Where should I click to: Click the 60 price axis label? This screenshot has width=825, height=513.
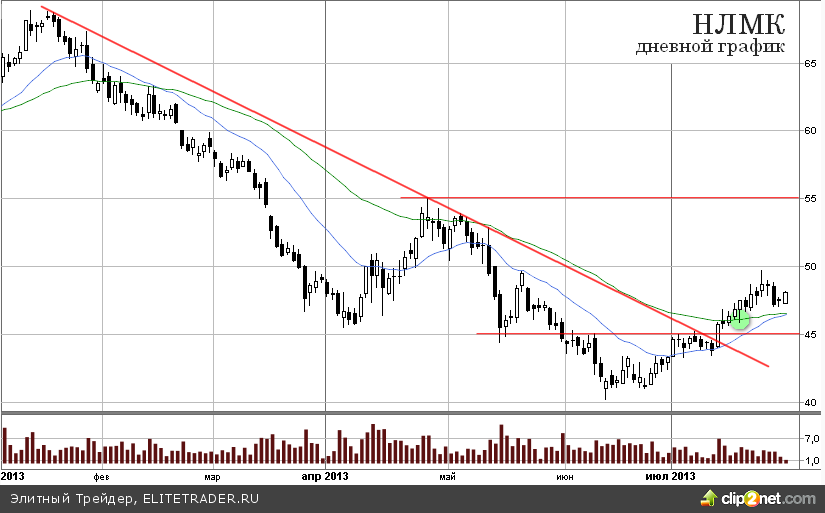pyautogui.click(x=811, y=131)
